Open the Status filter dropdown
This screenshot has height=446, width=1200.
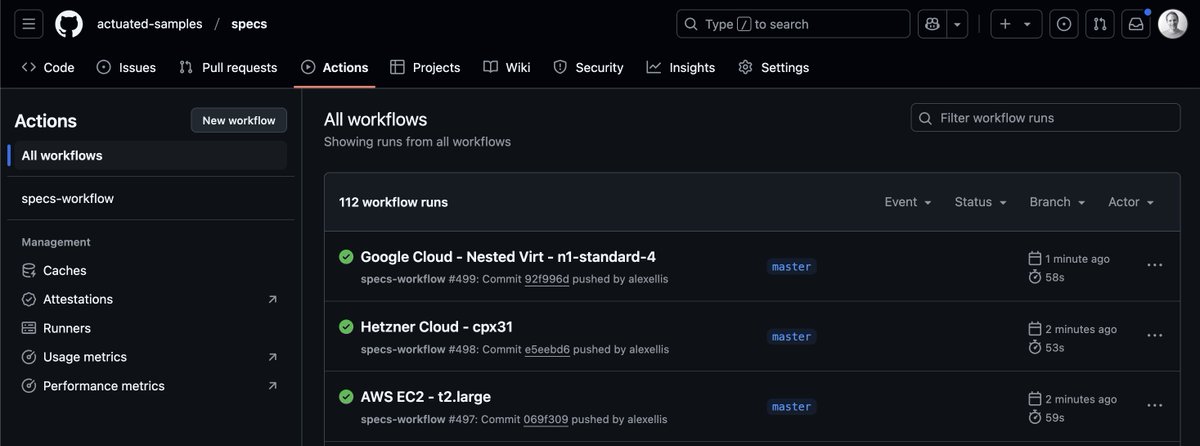click(x=980, y=202)
